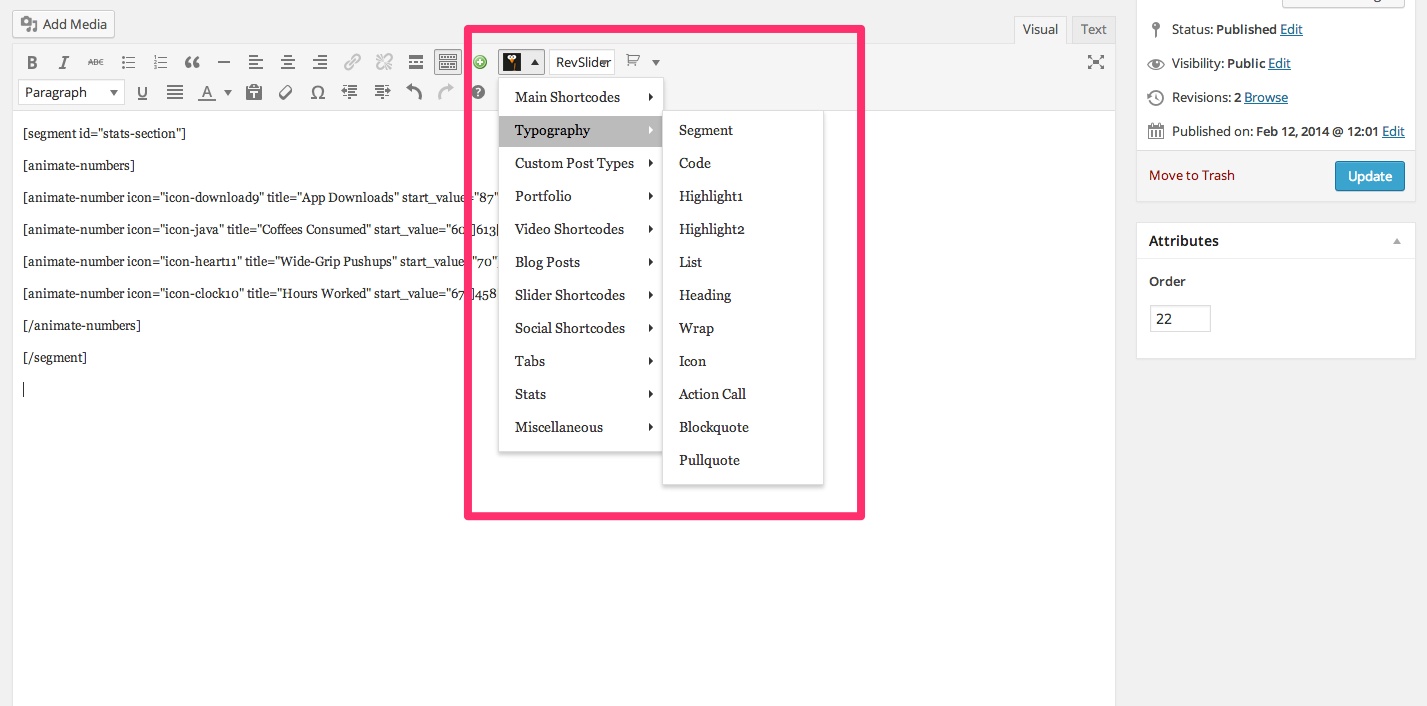Open the Paragraph format dropdown
The image size is (1427, 706).
pos(70,92)
